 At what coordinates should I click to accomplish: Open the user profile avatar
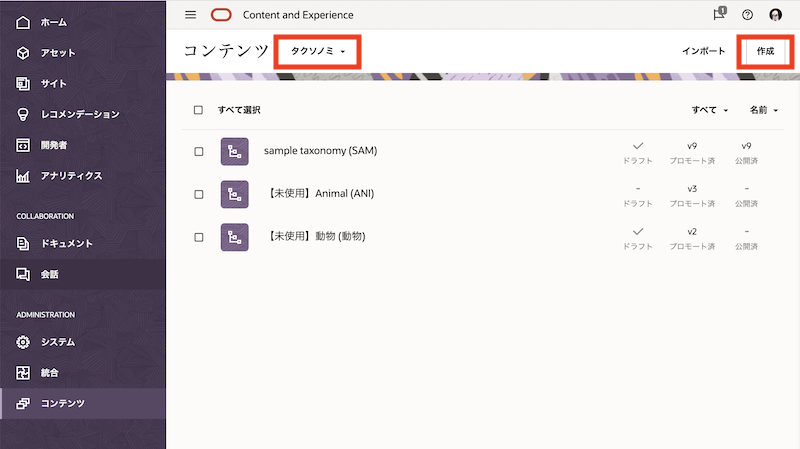(776, 15)
